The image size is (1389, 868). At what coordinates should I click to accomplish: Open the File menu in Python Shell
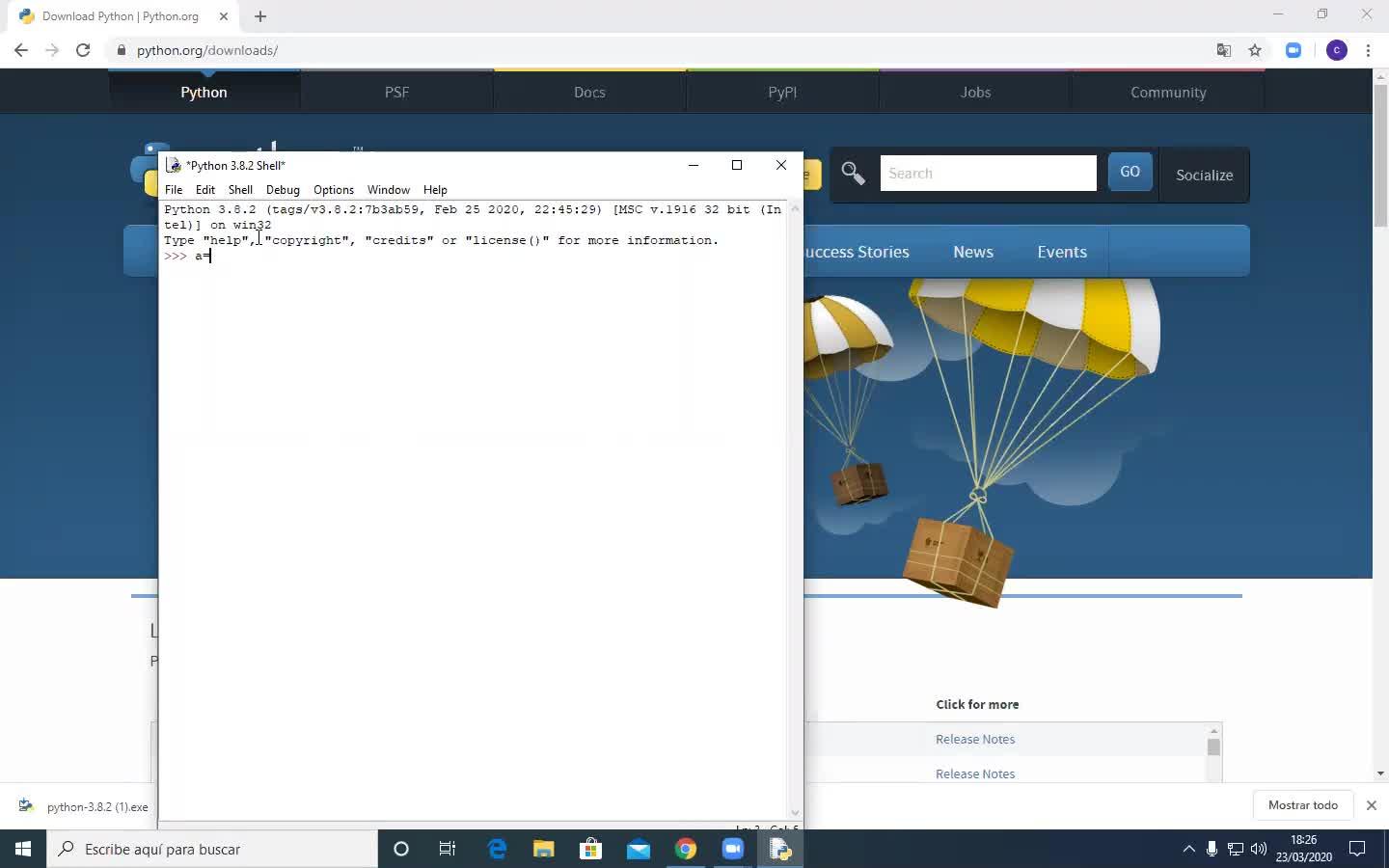coord(174,190)
